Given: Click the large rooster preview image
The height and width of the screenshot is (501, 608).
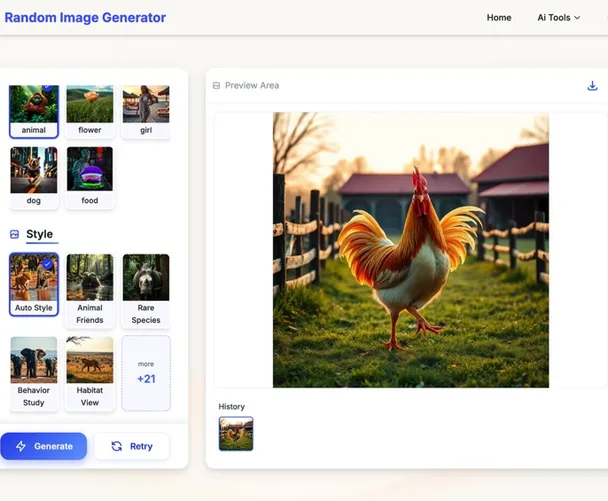Looking at the screenshot, I should point(411,250).
